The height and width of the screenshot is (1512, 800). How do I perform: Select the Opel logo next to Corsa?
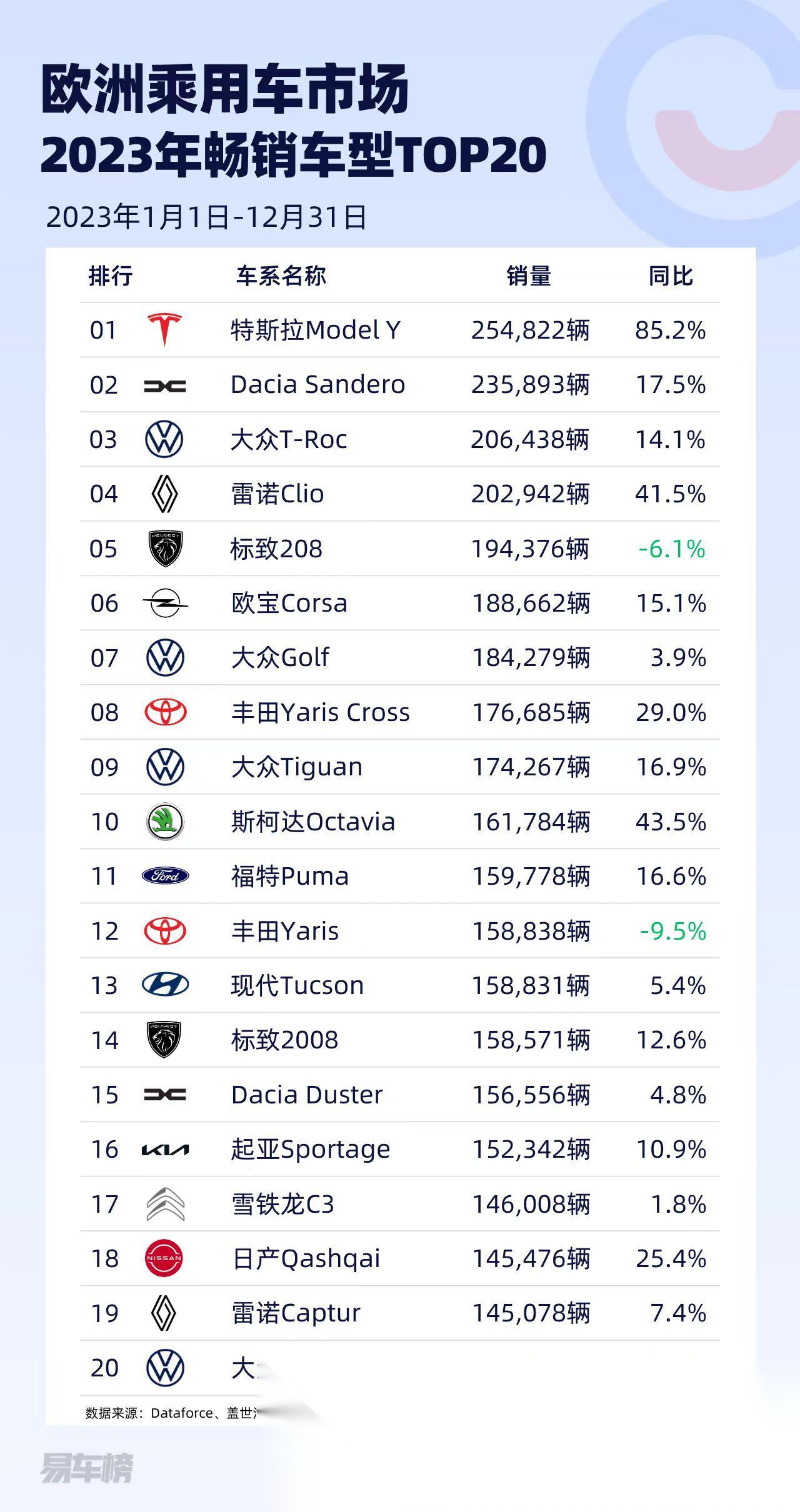(x=165, y=604)
